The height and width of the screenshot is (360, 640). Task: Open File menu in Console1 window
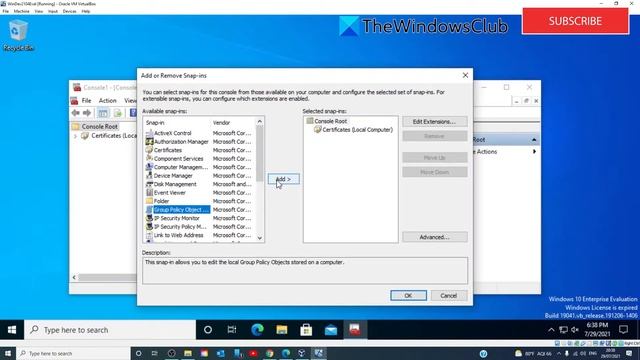pyautogui.click(x=87, y=100)
